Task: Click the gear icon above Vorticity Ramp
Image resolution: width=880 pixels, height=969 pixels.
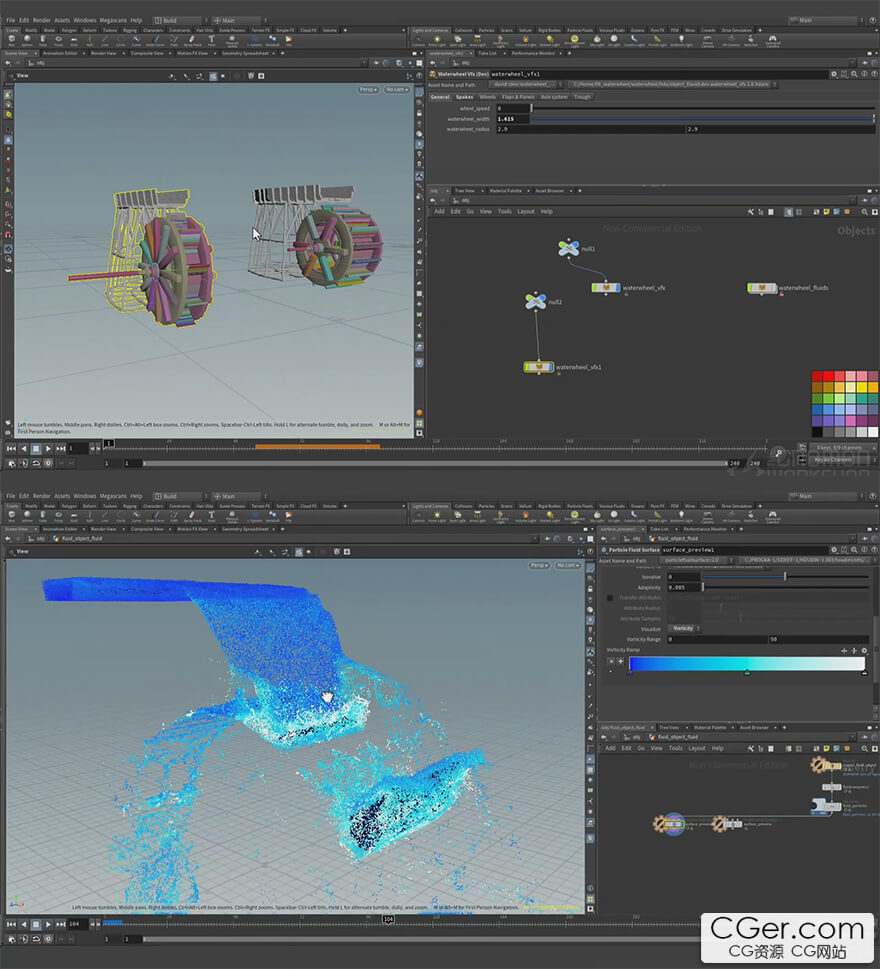Action: click(864, 651)
